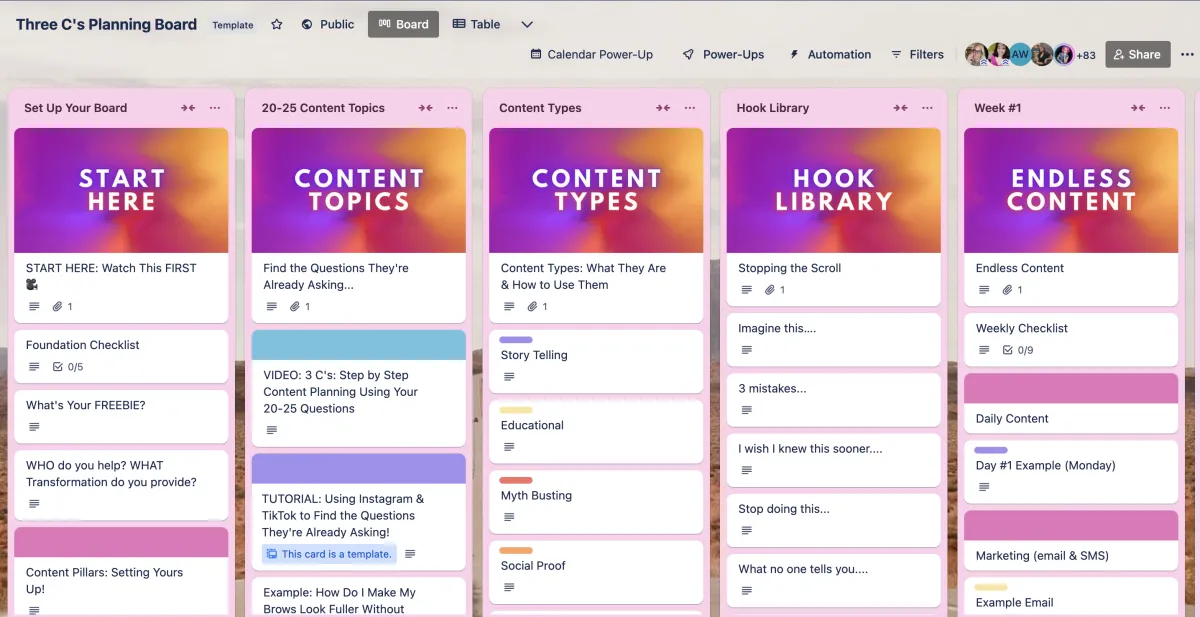This screenshot has height=617, width=1200.
Task: Open the CONTENT TOPICS cover image
Action: click(359, 190)
